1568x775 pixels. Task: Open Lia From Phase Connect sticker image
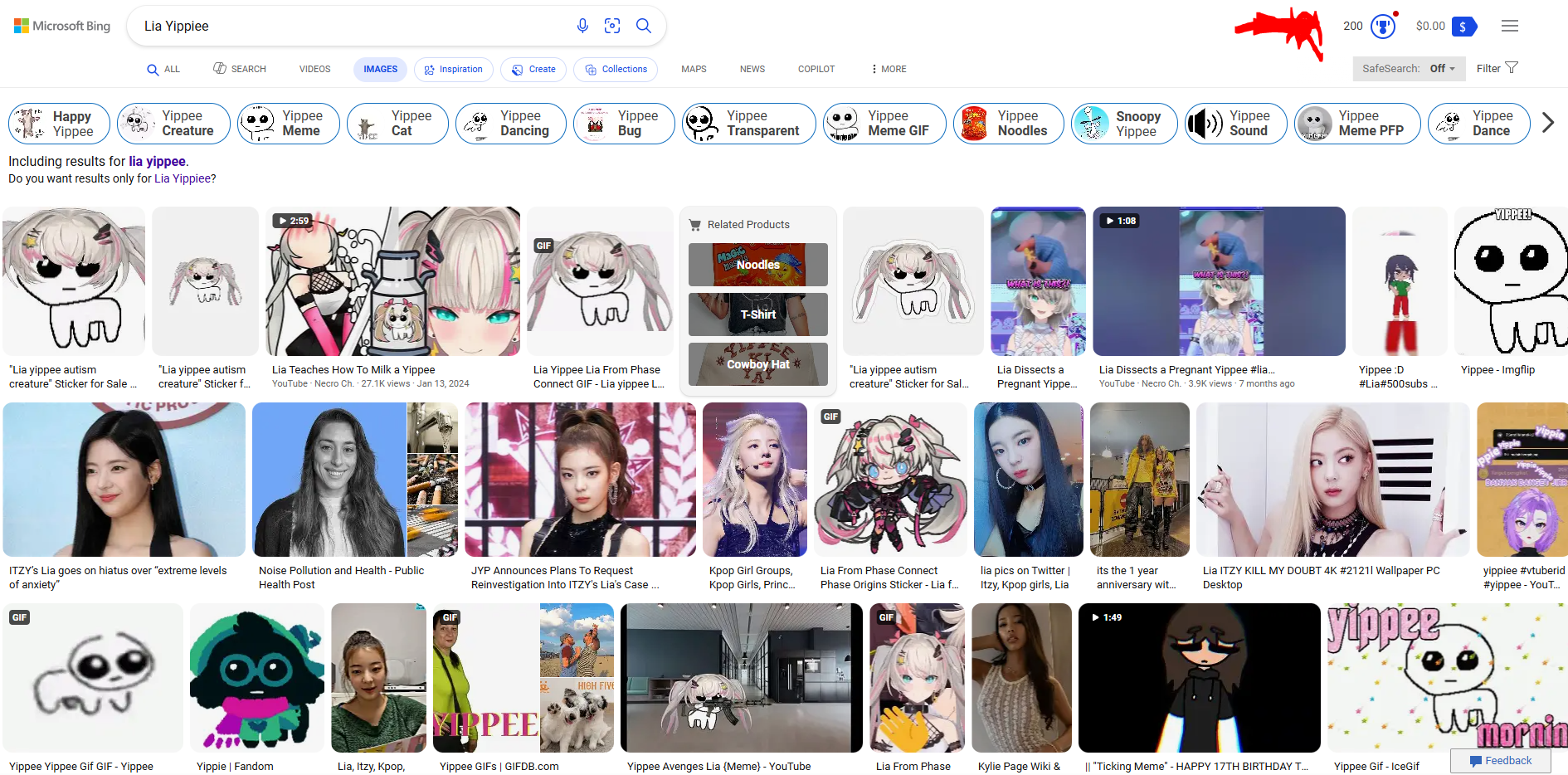[x=891, y=480]
